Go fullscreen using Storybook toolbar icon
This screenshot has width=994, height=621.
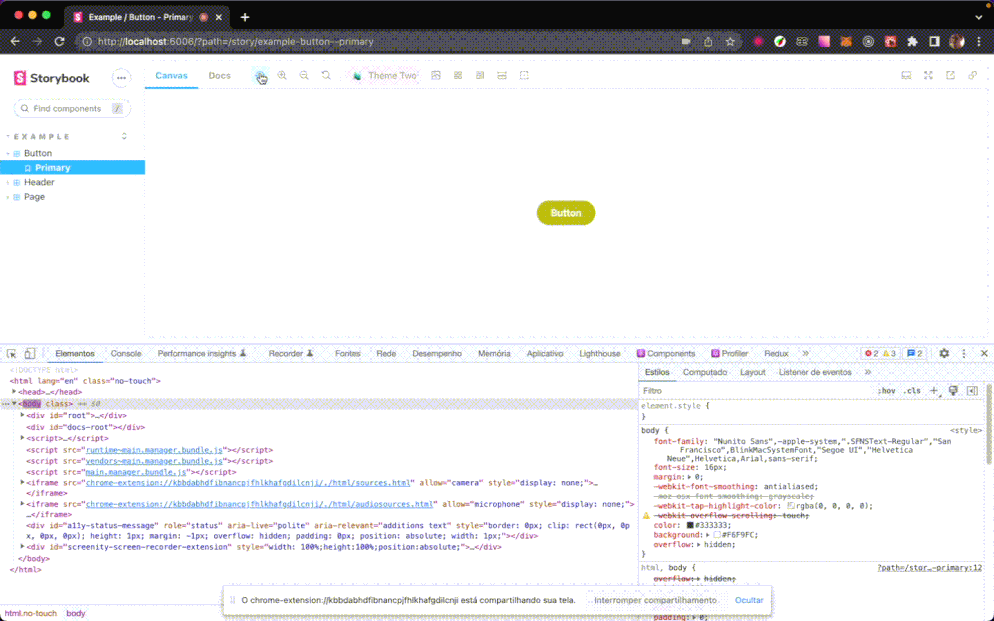coord(928,76)
